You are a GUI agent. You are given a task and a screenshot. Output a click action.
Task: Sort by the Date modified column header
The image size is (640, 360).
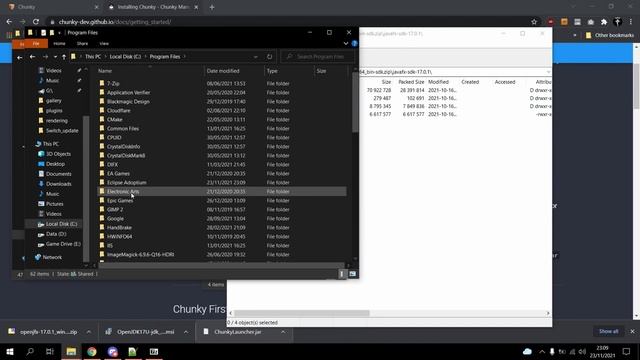click(x=223, y=71)
